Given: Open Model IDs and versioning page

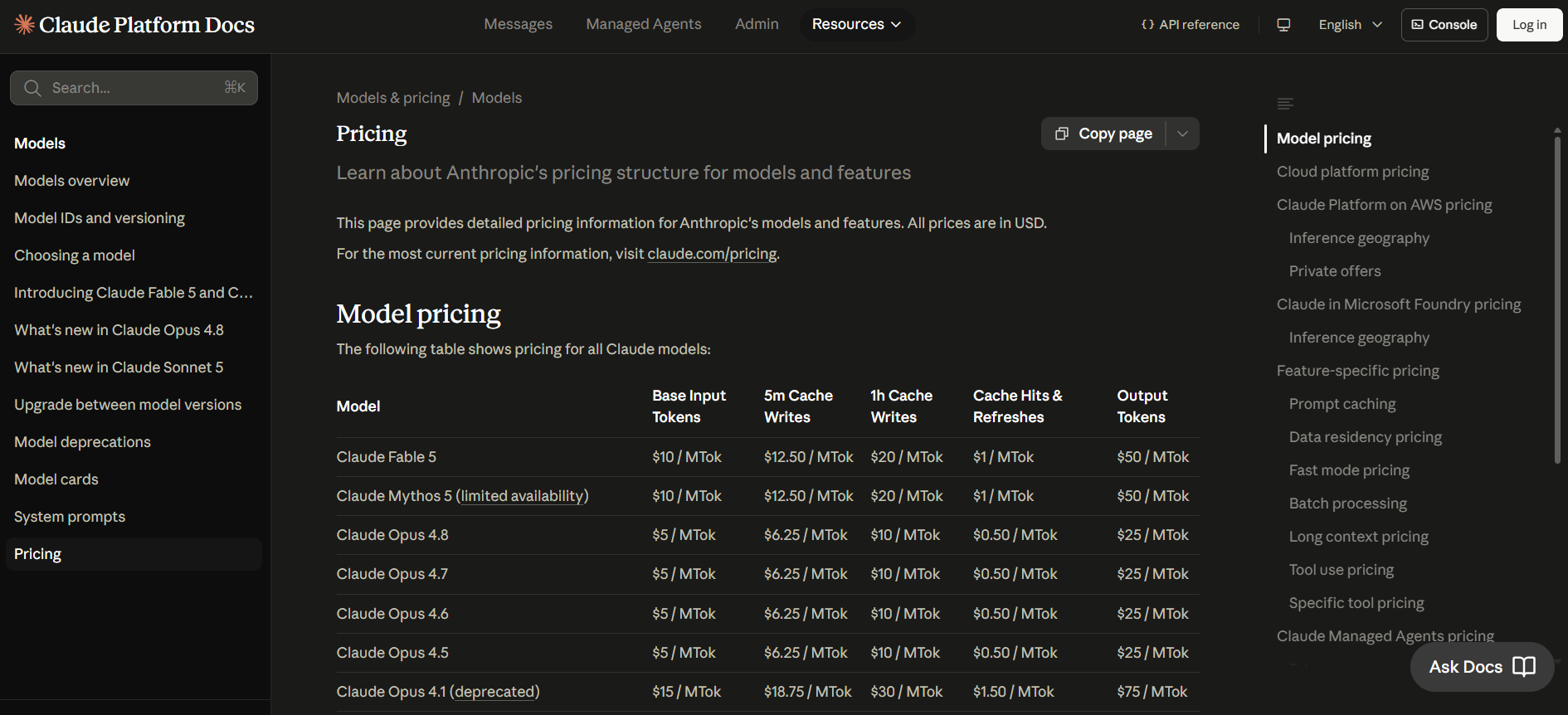Looking at the screenshot, I should click(100, 218).
